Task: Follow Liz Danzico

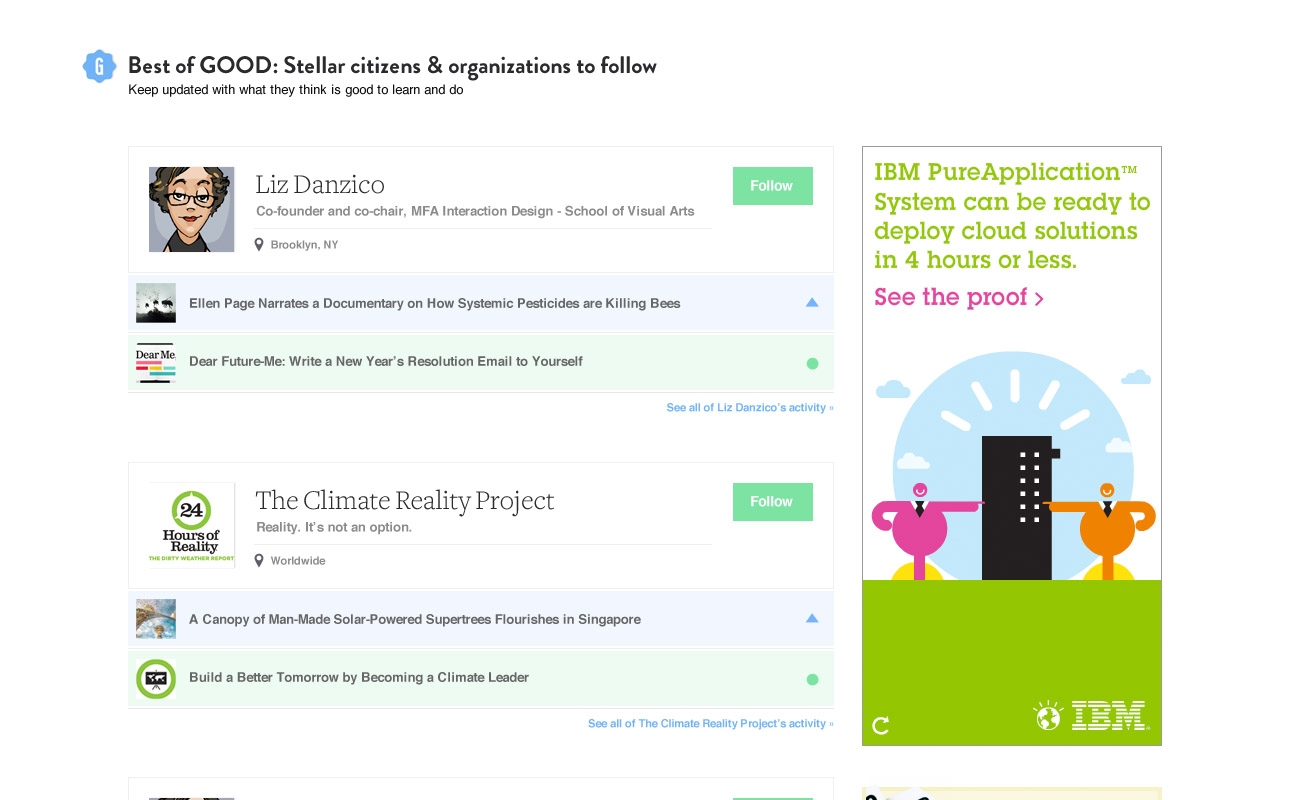Action: pyautogui.click(x=772, y=186)
